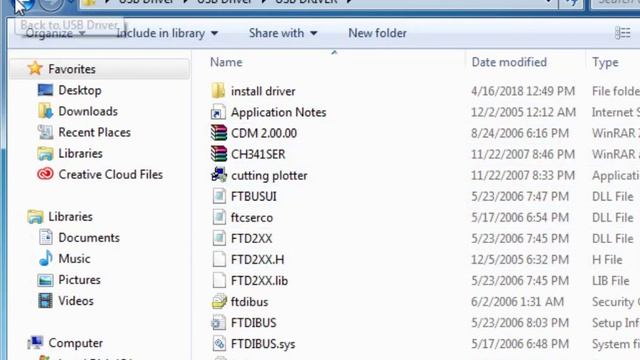Sort files by the Type column
This screenshot has height=360, width=640.
[605, 62]
